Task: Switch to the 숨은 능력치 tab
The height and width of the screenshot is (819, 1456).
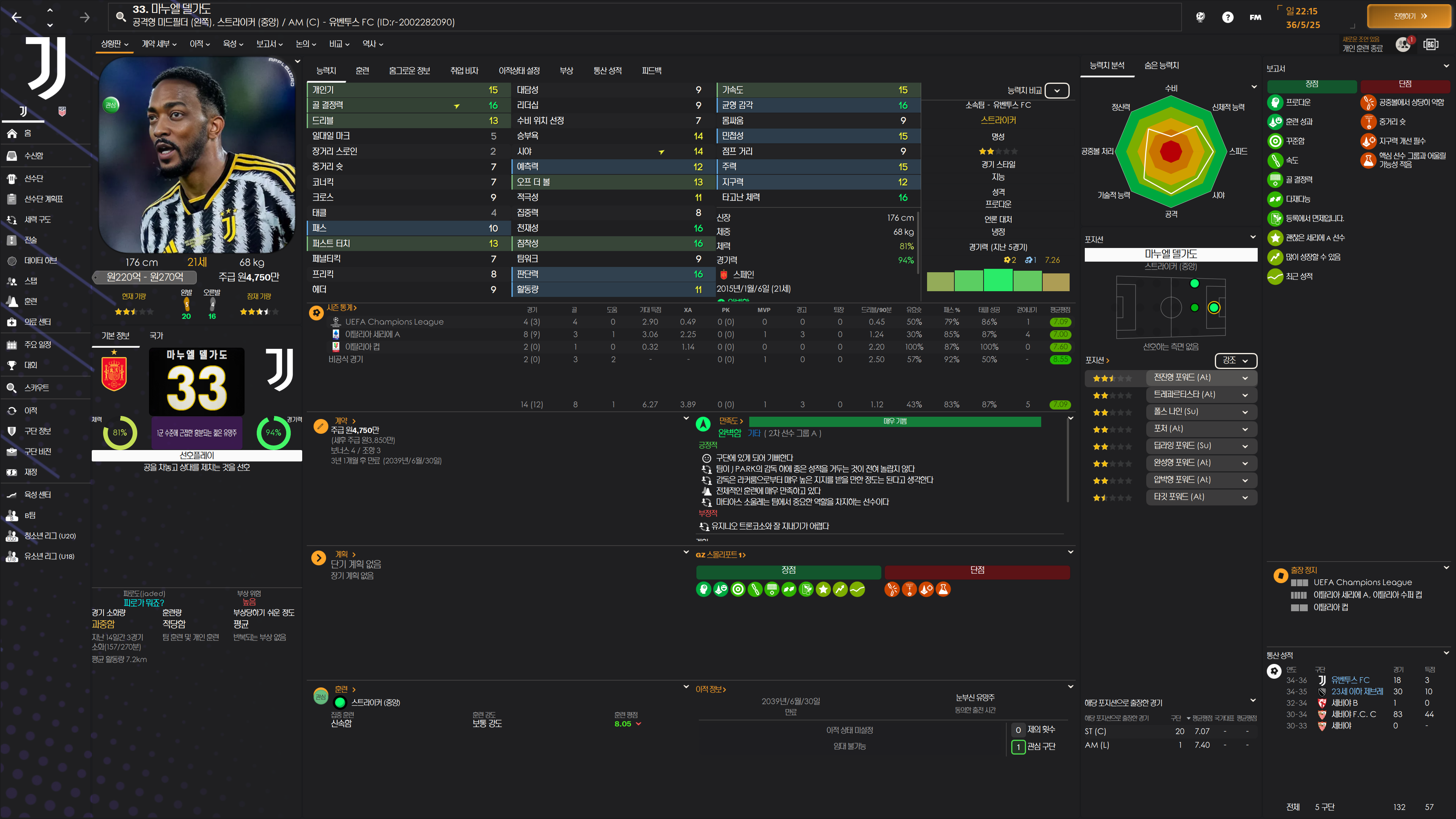Action: (x=1161, y=66)
